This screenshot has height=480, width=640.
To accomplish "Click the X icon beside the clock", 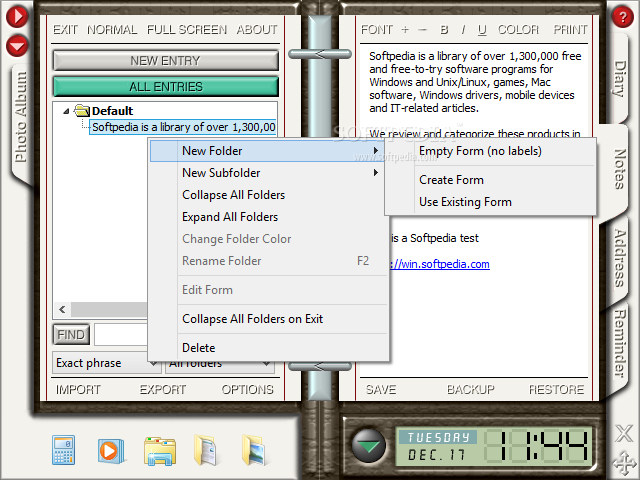I will [624, 433].
